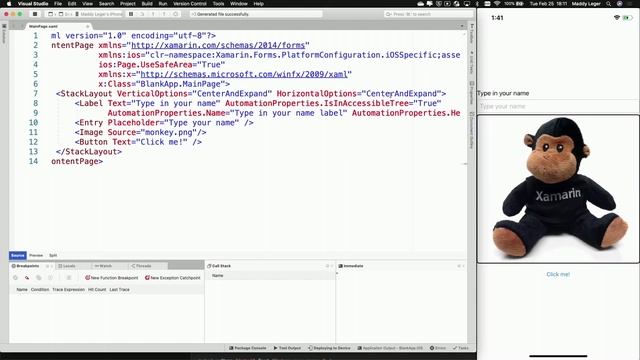Click the fifth Breakpoints toolbar icon after separator

[69, 278]
